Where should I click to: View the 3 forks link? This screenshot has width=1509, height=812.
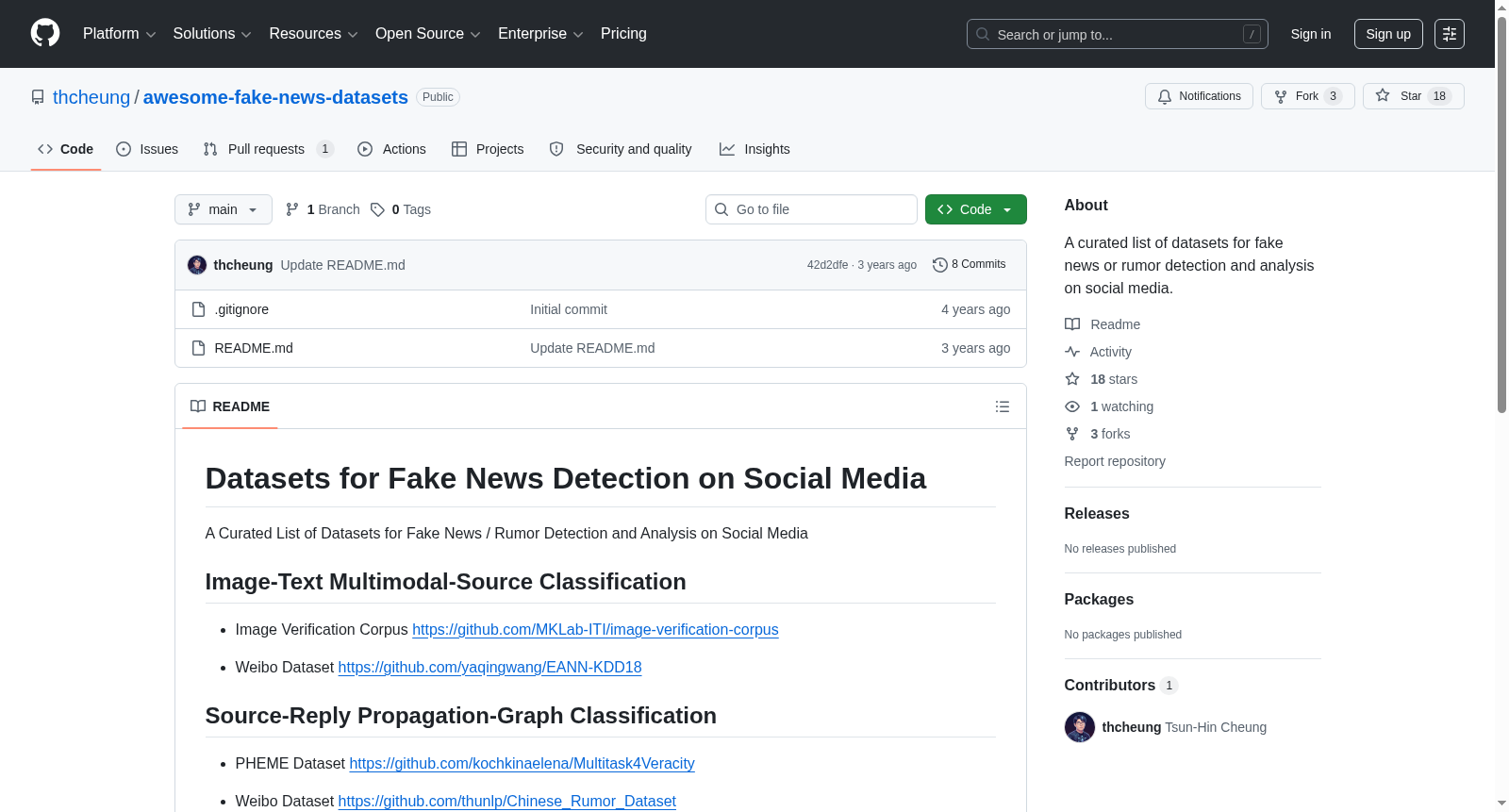click(1098, 434)
